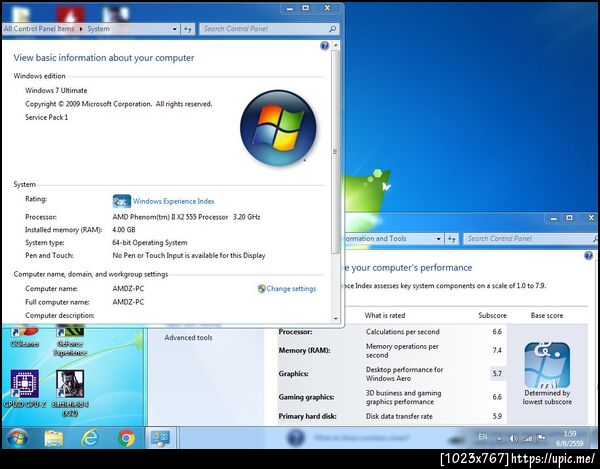
Task: Click AMD Phenom II X2 555 processor text
Action: [186, 217]
